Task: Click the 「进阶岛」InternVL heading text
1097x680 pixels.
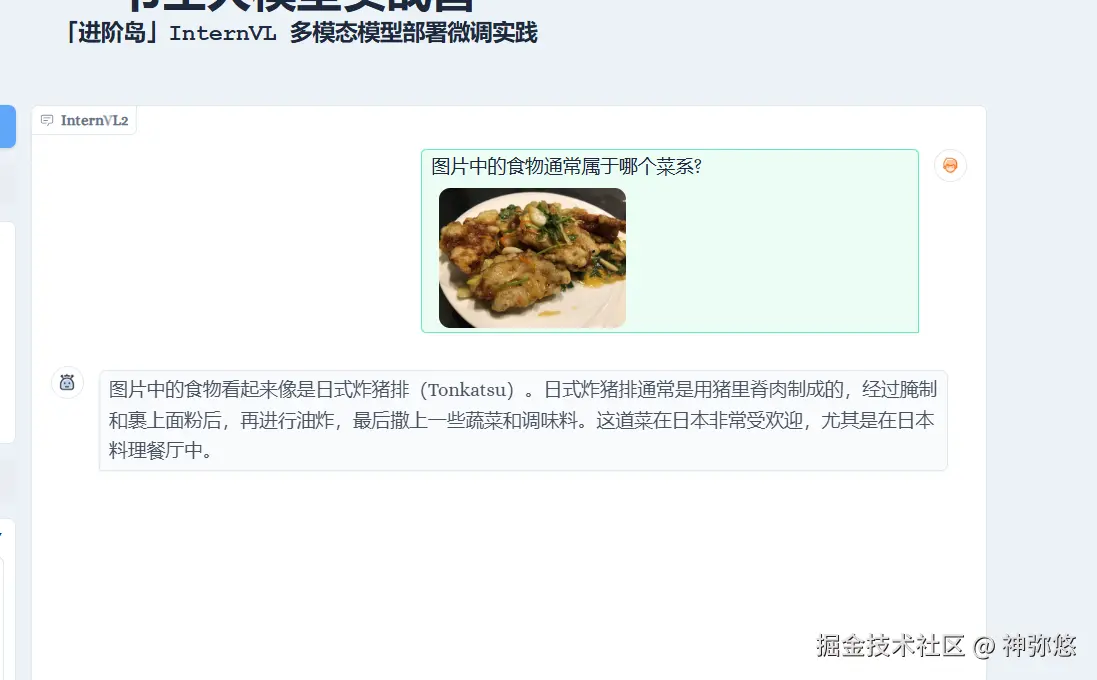Action: (x=299, y=33)
